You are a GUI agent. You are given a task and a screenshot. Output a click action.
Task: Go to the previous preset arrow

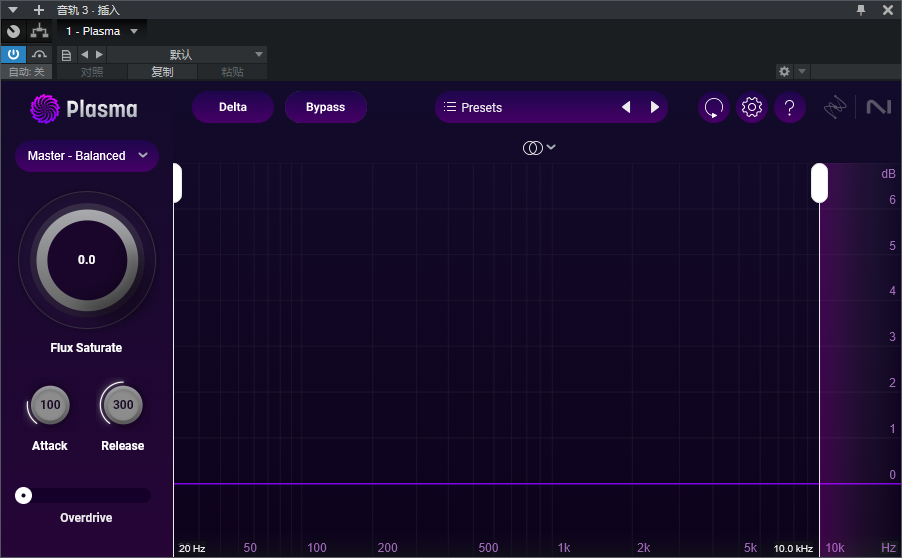click(626, 107)
